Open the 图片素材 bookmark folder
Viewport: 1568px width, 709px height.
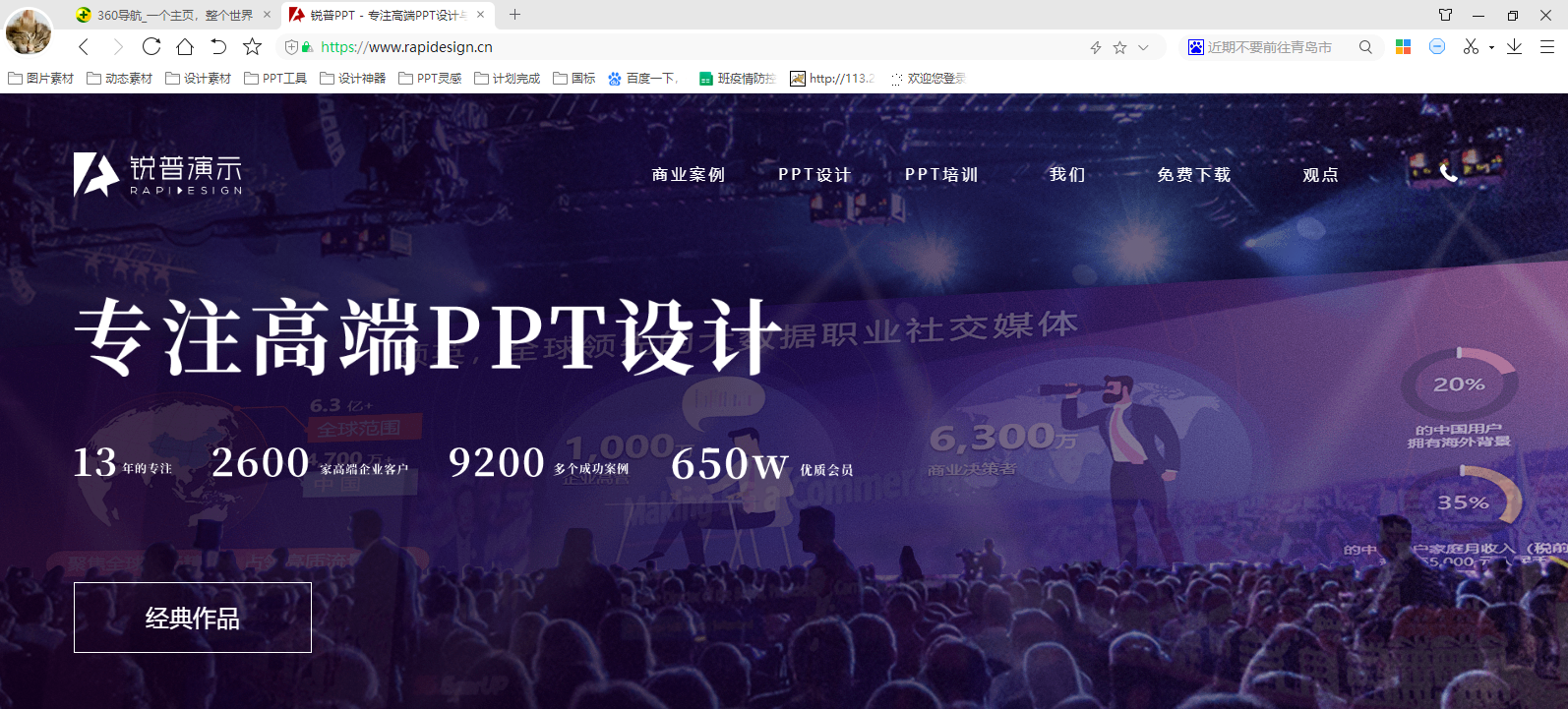click(41, 79)
